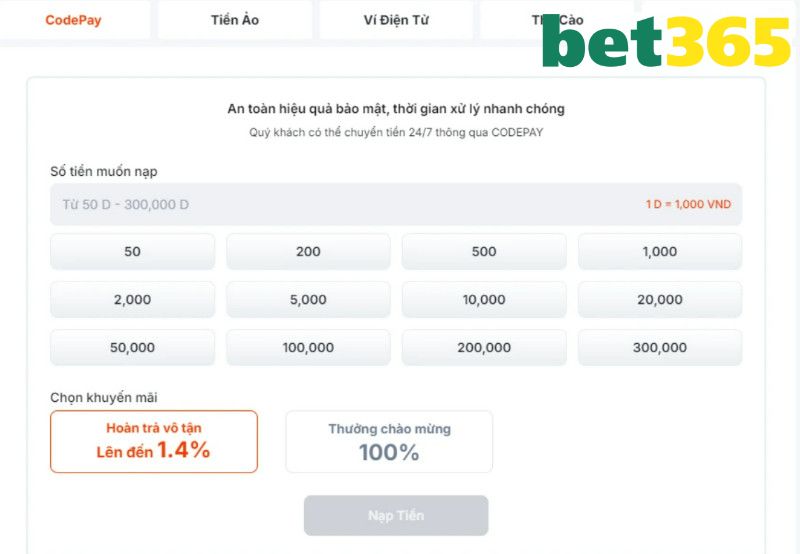Pick the 5,000 deposit amount
This screenshot has height=554, width=800.
coord(308,300)
